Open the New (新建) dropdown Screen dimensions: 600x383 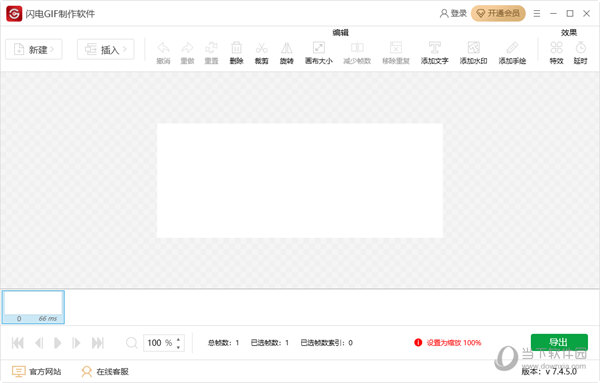click(x=34, y=49)
